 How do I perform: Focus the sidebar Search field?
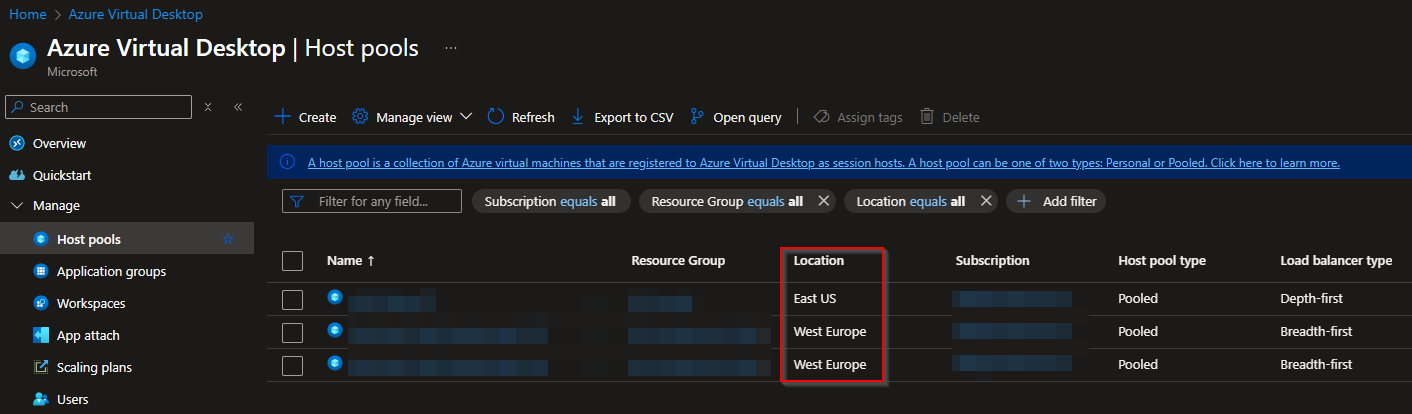click(98, 107)
